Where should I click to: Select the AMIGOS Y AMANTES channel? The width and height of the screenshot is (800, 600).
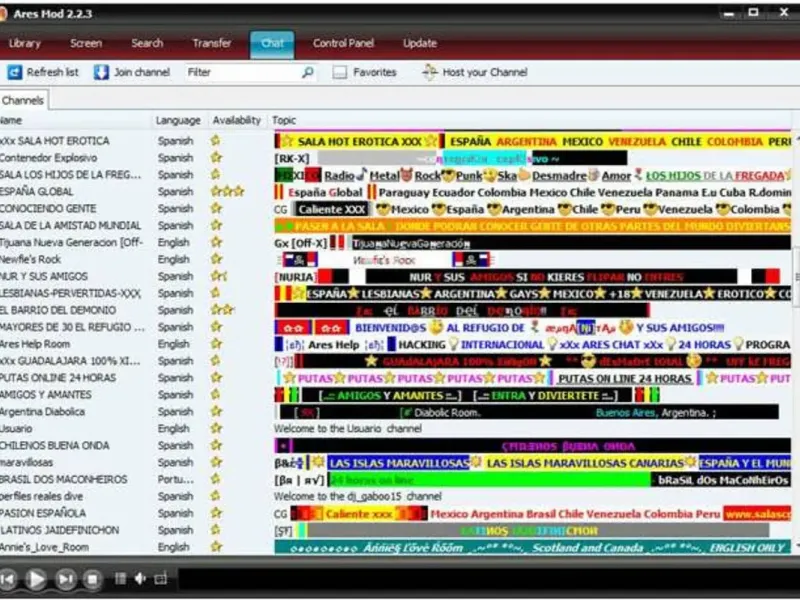coord(45,395)
